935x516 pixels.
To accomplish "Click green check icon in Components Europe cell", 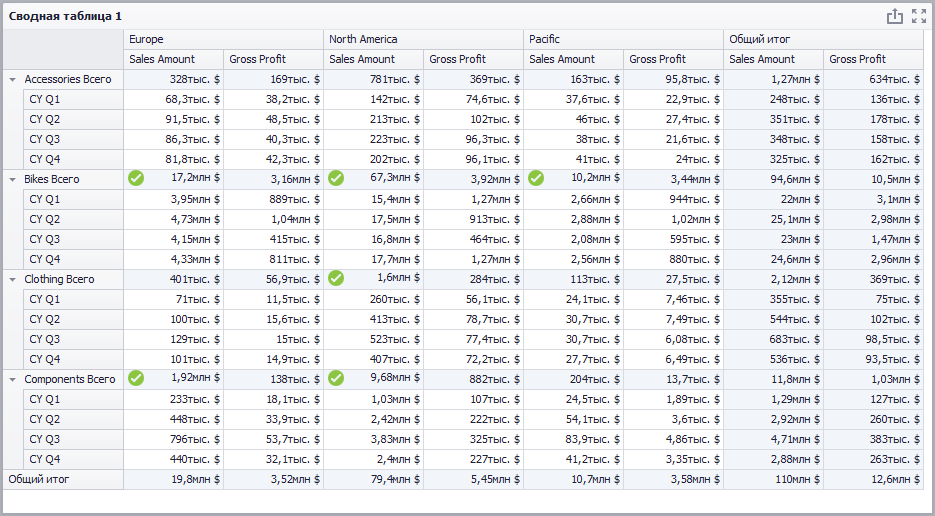I will (137, 378).
